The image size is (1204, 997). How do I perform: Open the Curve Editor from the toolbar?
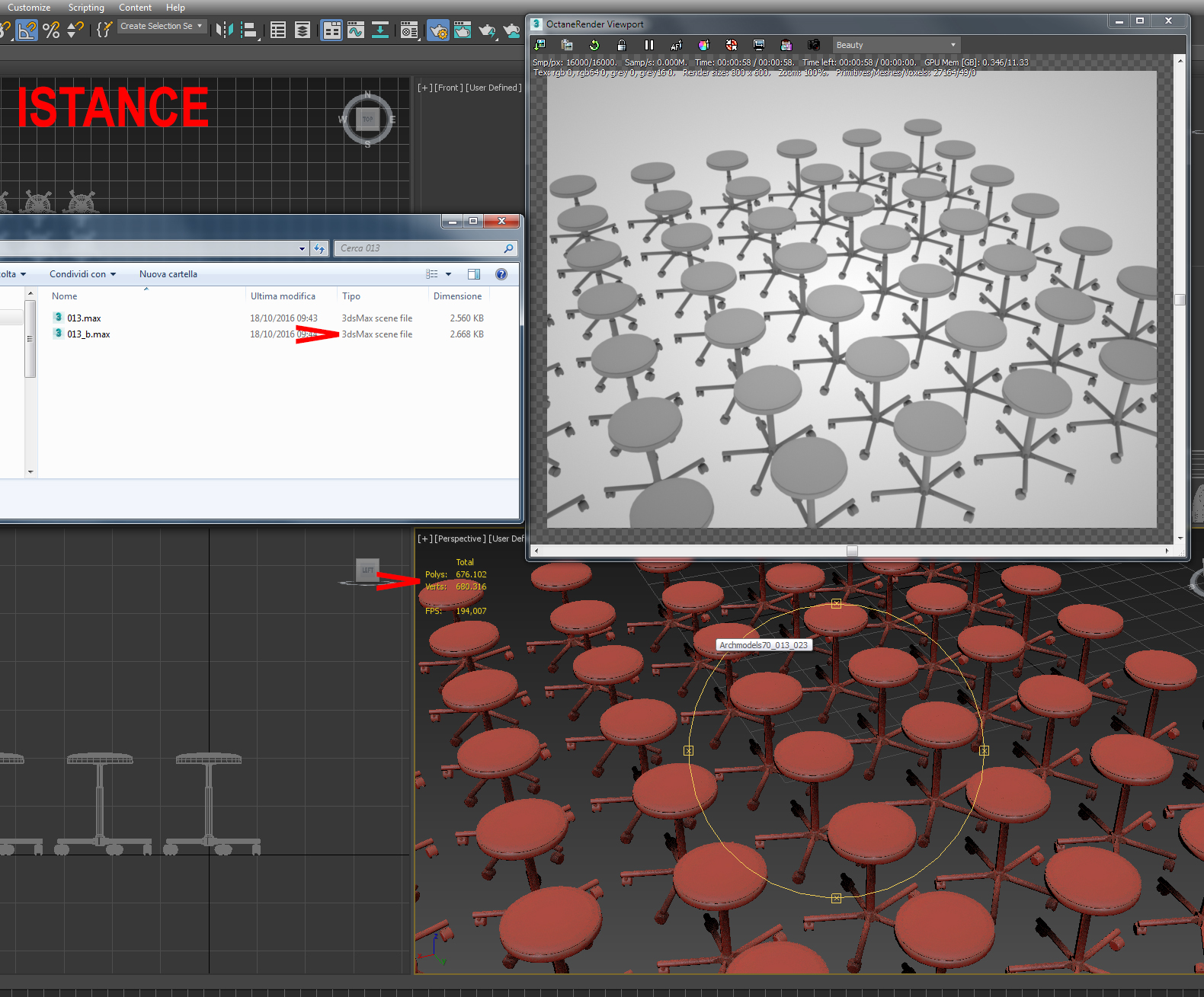tap(356, 30)
